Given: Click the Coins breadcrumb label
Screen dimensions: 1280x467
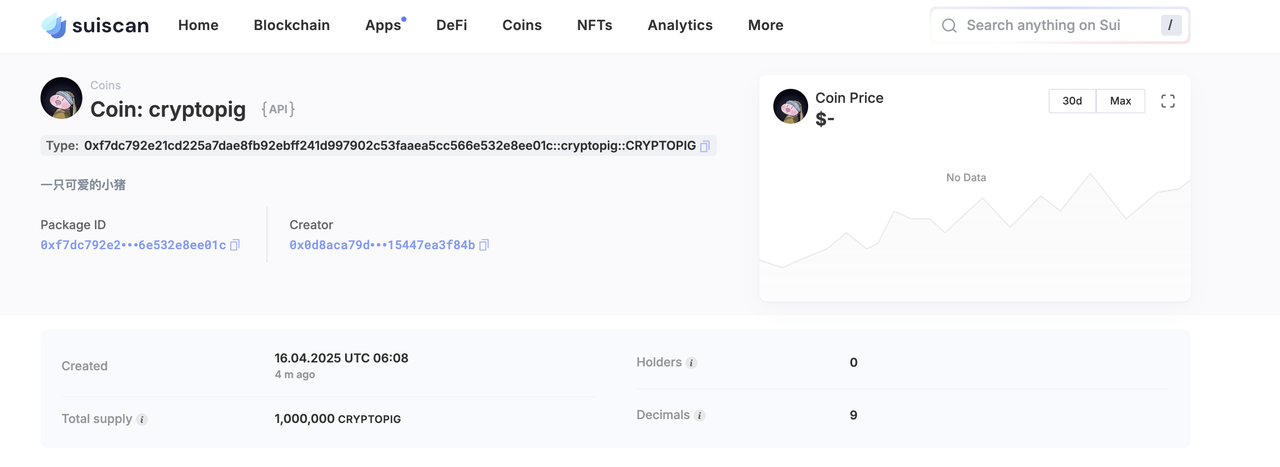Looking at the screenshot, I should point(106,86).
